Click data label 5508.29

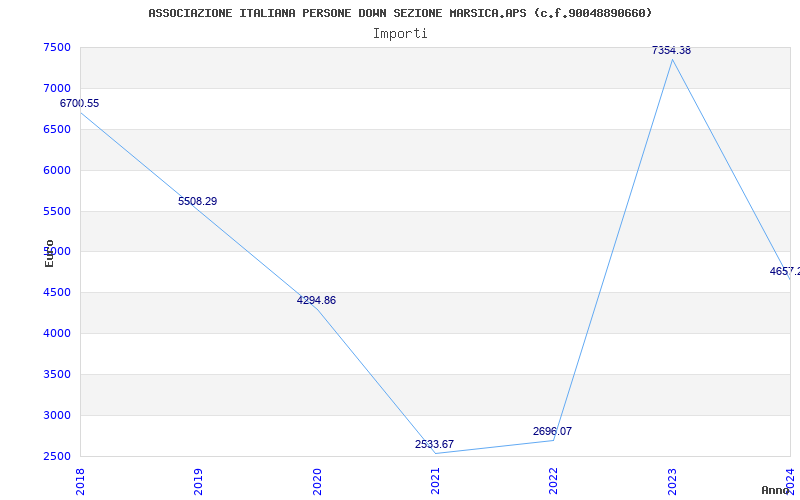pos(197,202)
